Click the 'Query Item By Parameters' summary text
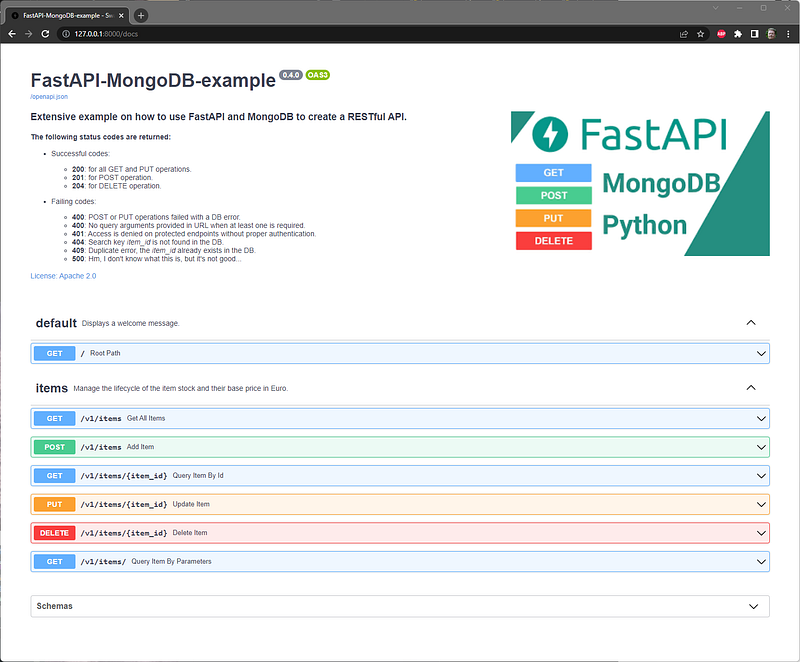 (171, 561)
